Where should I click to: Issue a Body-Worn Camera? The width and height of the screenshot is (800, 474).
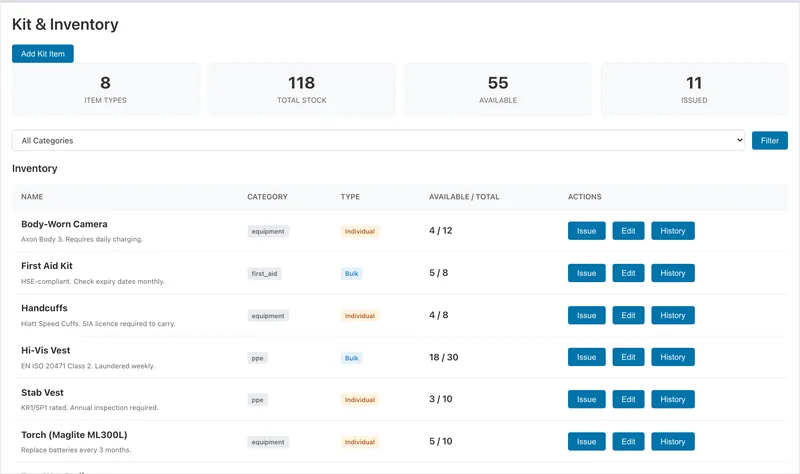click(586, 231)
